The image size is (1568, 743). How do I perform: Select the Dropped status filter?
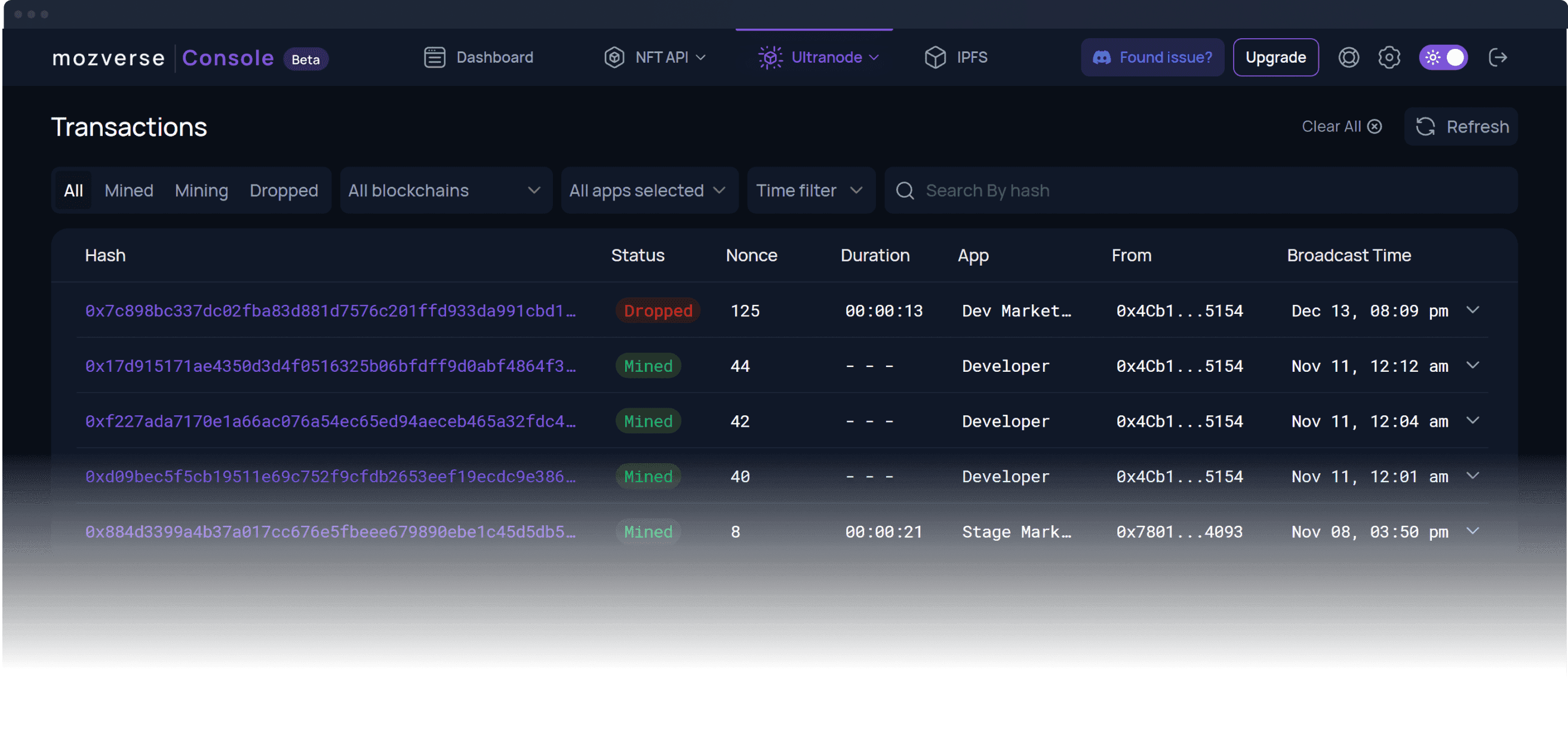coord(284,190)
